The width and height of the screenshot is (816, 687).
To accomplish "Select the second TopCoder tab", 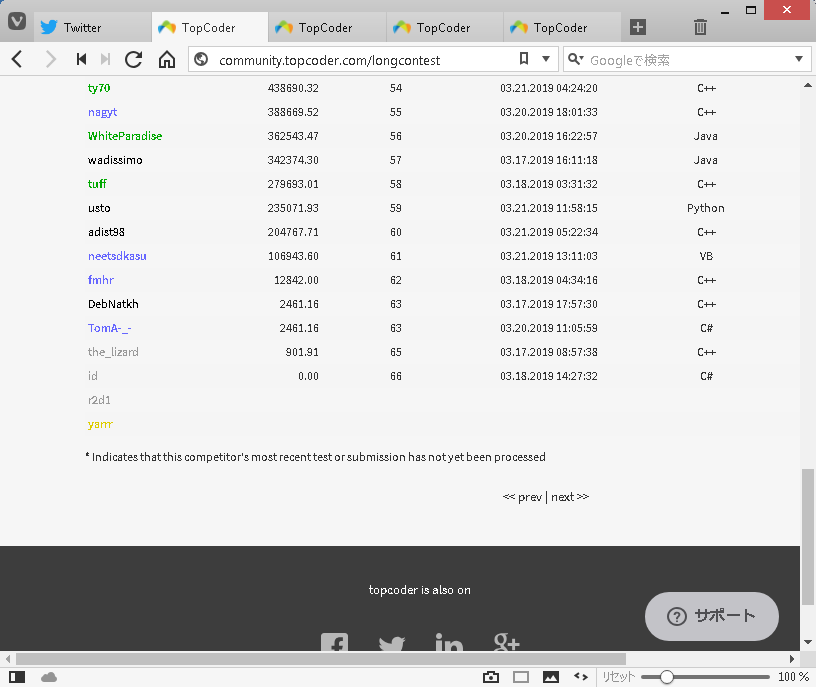I will 327,27.
